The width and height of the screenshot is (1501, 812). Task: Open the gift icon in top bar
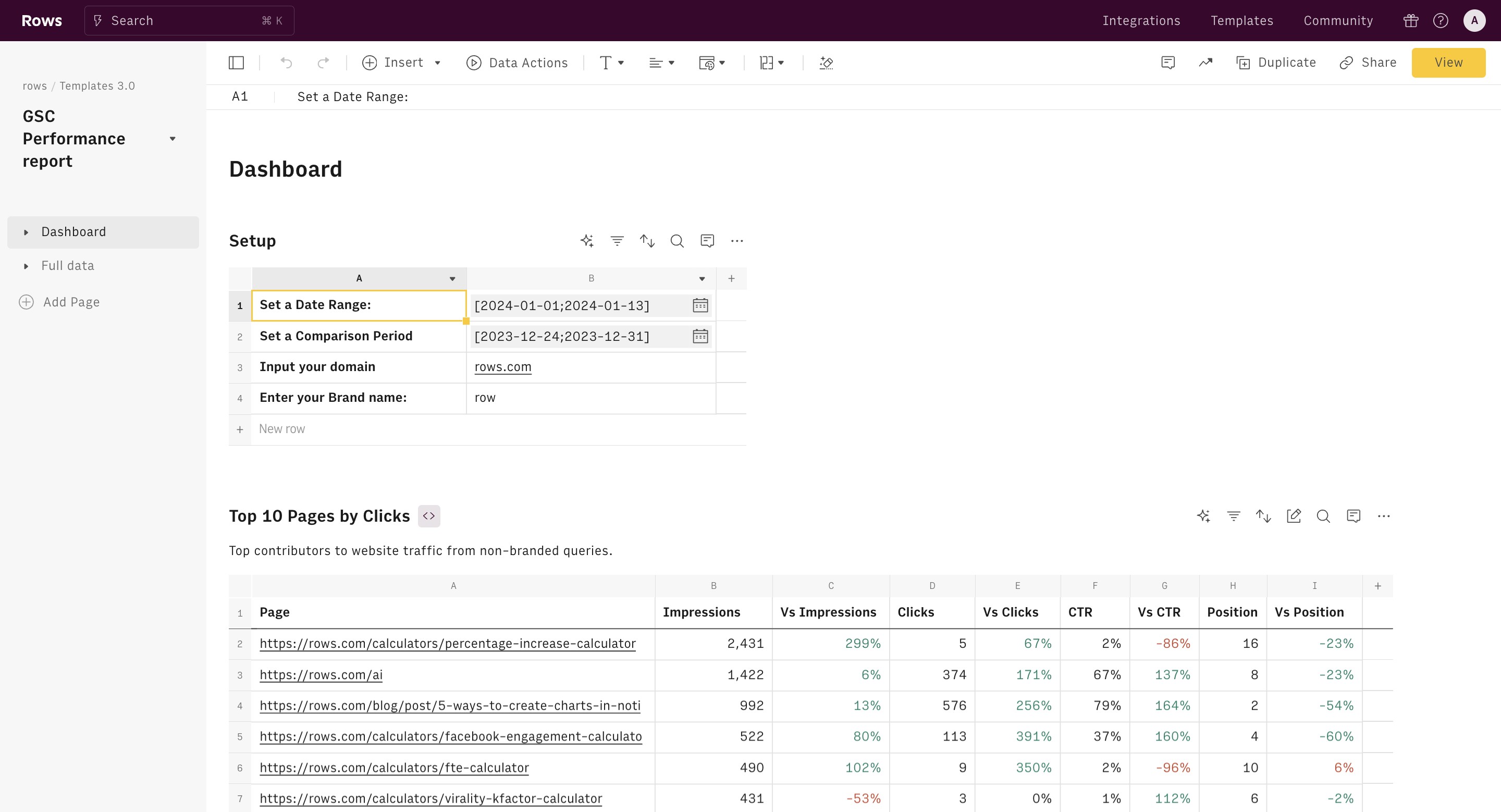click(x=1411, y=20)
